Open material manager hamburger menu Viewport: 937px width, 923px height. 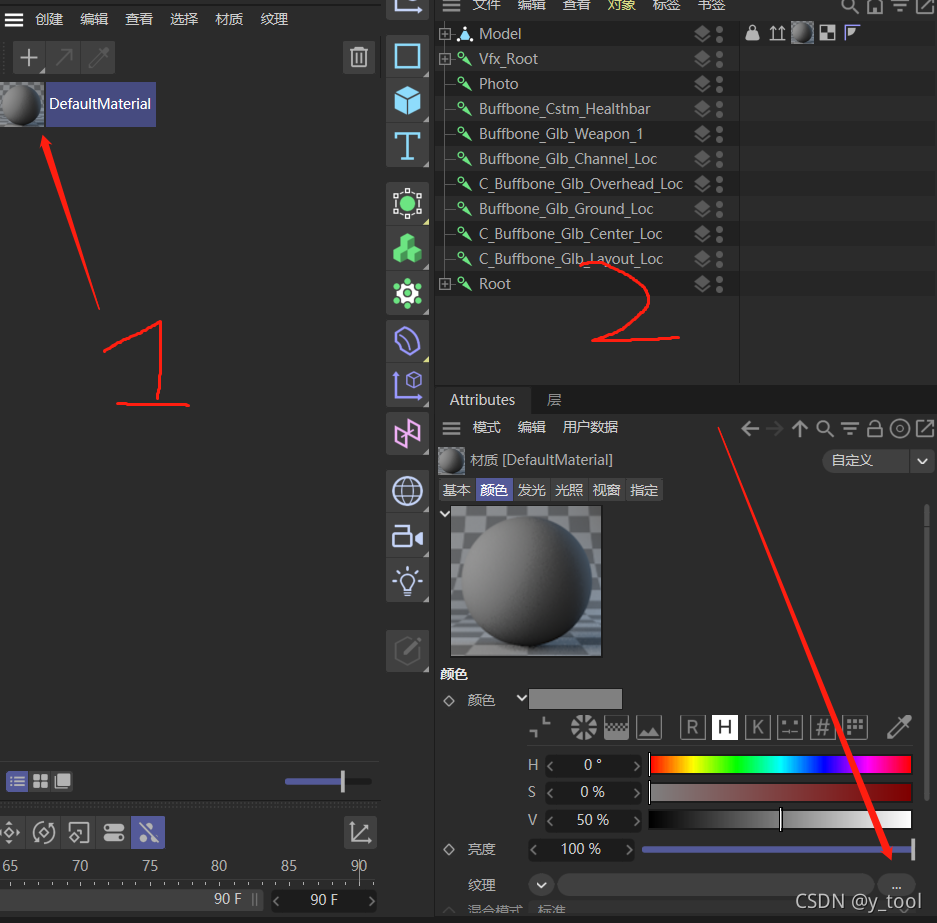coord(14,20)
